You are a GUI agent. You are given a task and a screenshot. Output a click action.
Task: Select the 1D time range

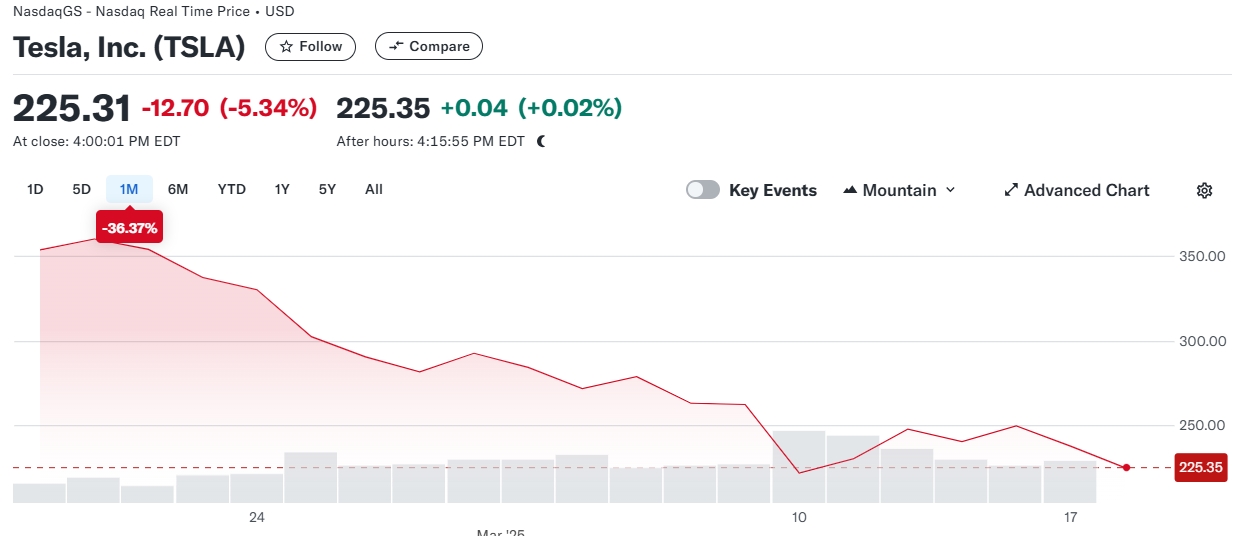pyautogui.click(x=35, y=189)
